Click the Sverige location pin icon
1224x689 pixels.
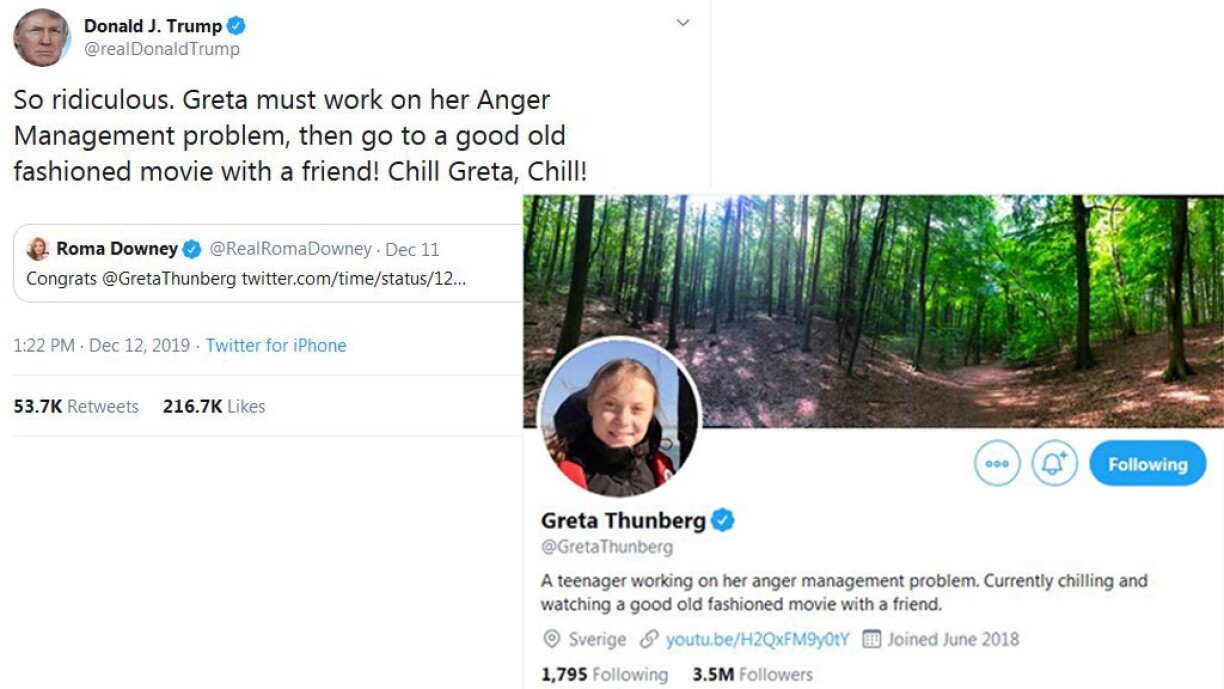point(551,639)
